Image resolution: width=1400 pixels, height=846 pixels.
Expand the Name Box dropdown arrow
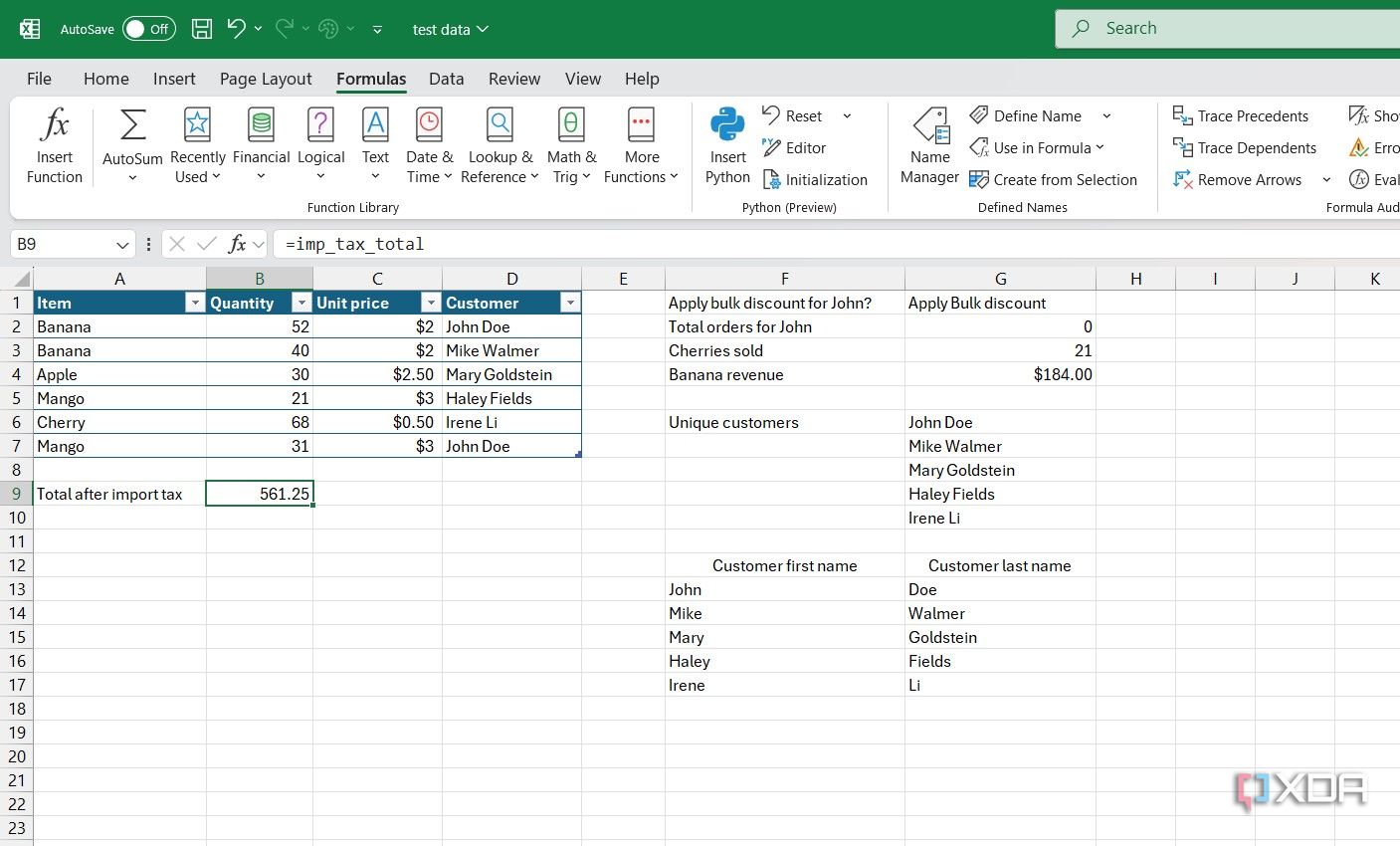tap(122, 245)
